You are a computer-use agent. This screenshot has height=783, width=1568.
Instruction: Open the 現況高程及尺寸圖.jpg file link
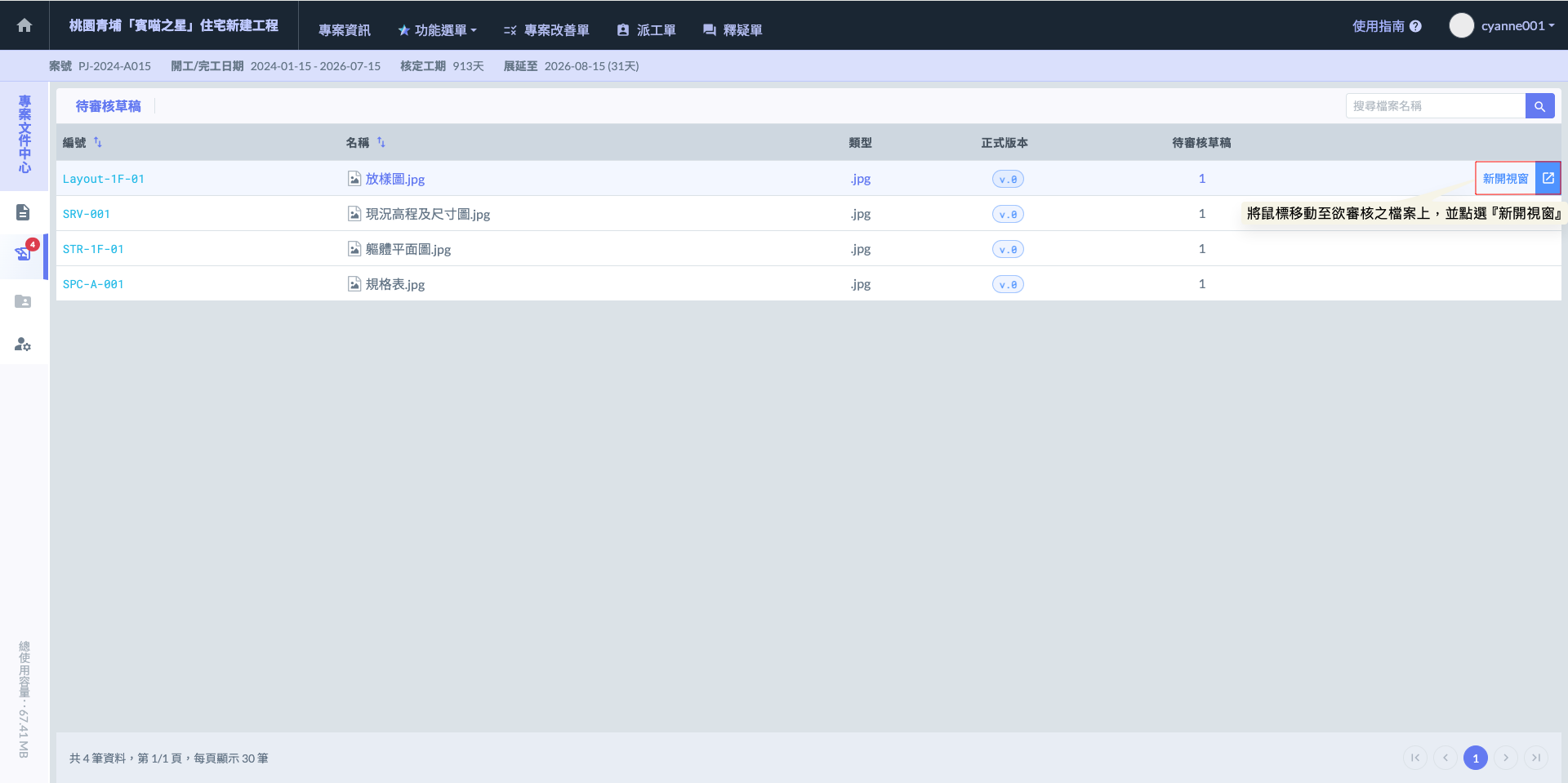click(x=427, y=215)
